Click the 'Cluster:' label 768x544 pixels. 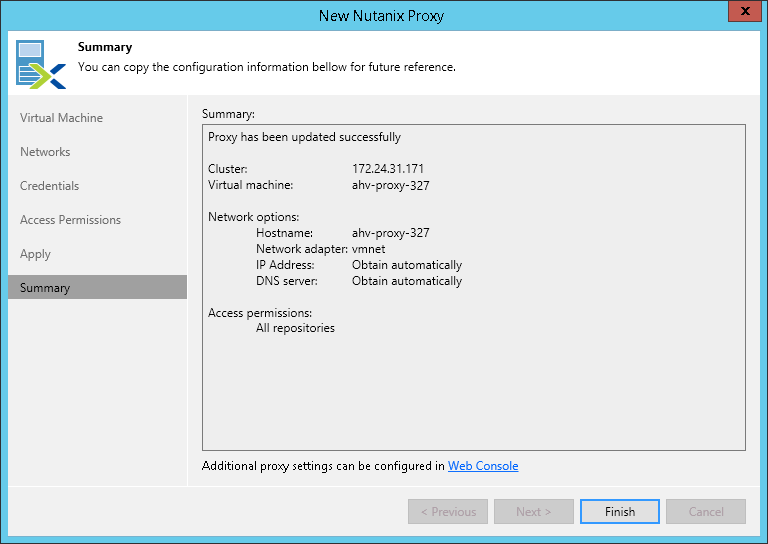point(227,169)
